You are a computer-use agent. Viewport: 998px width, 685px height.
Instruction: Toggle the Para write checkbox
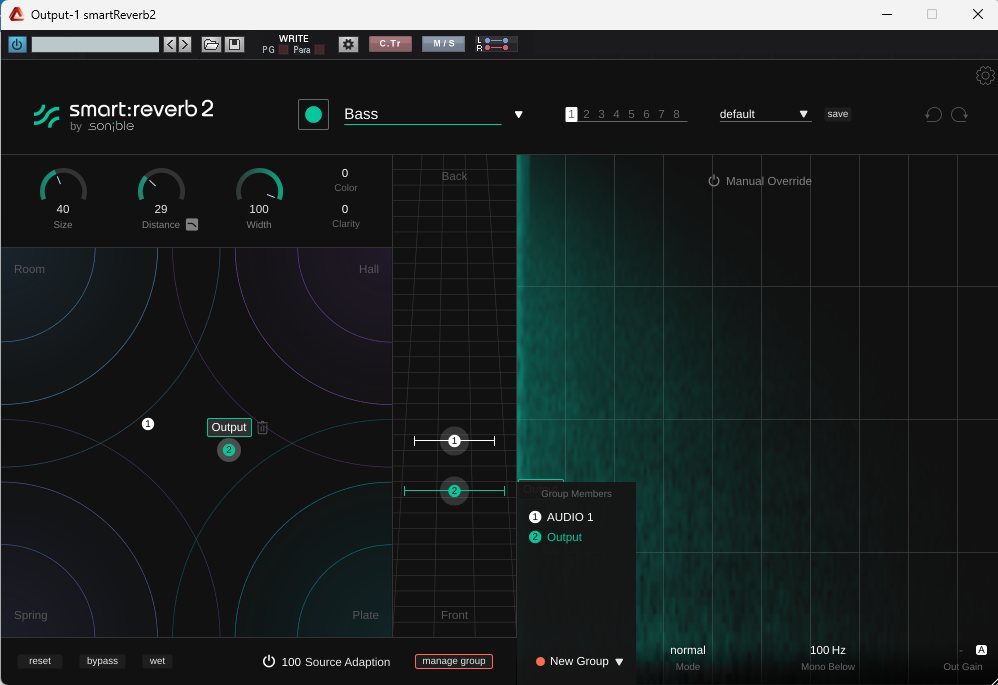click(320, 50)
